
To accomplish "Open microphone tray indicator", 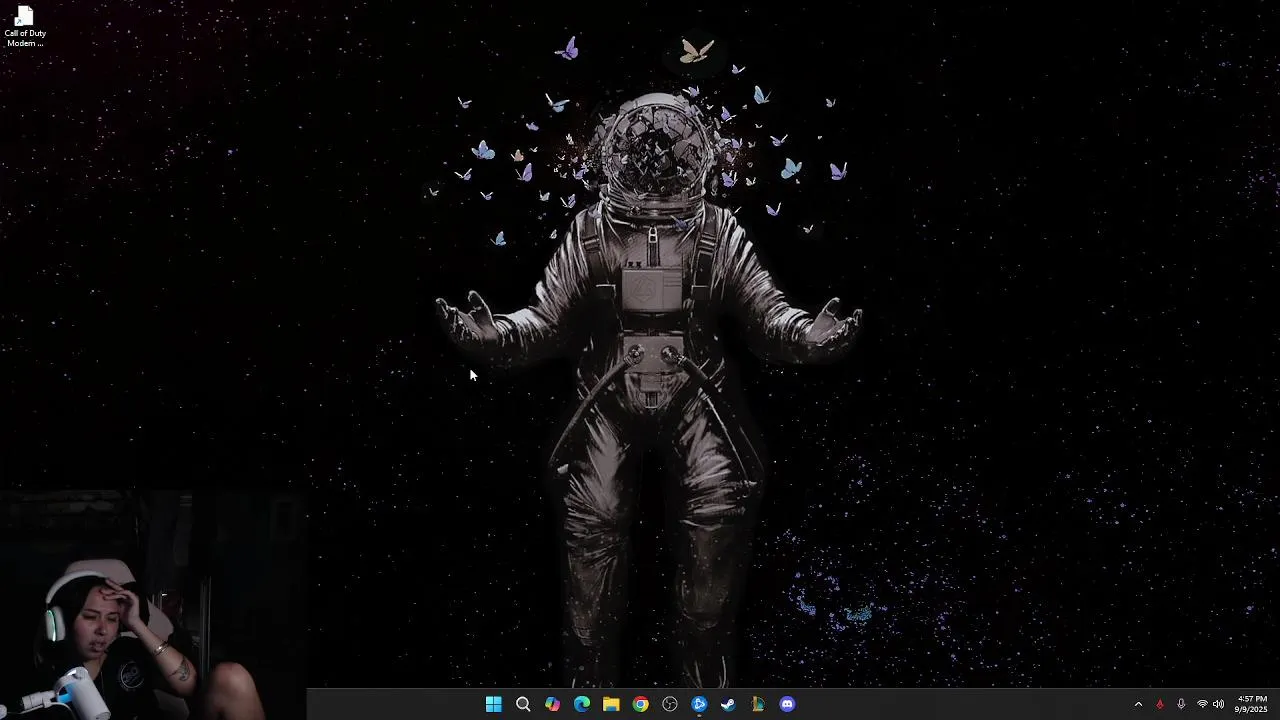I will [x=1181, y=704].
